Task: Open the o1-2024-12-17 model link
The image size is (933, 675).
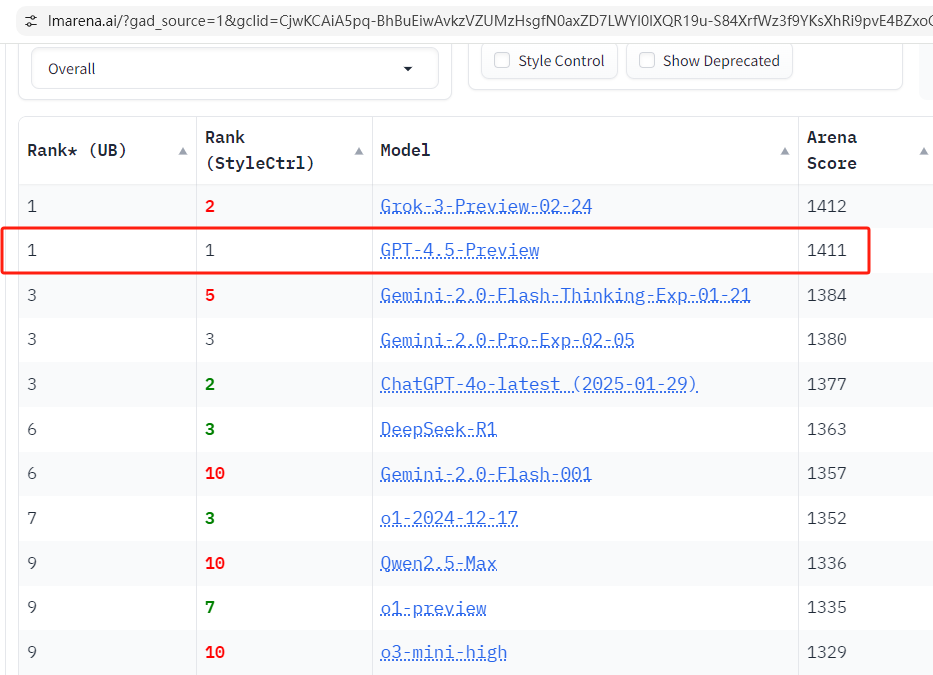Action: [449, 518]
